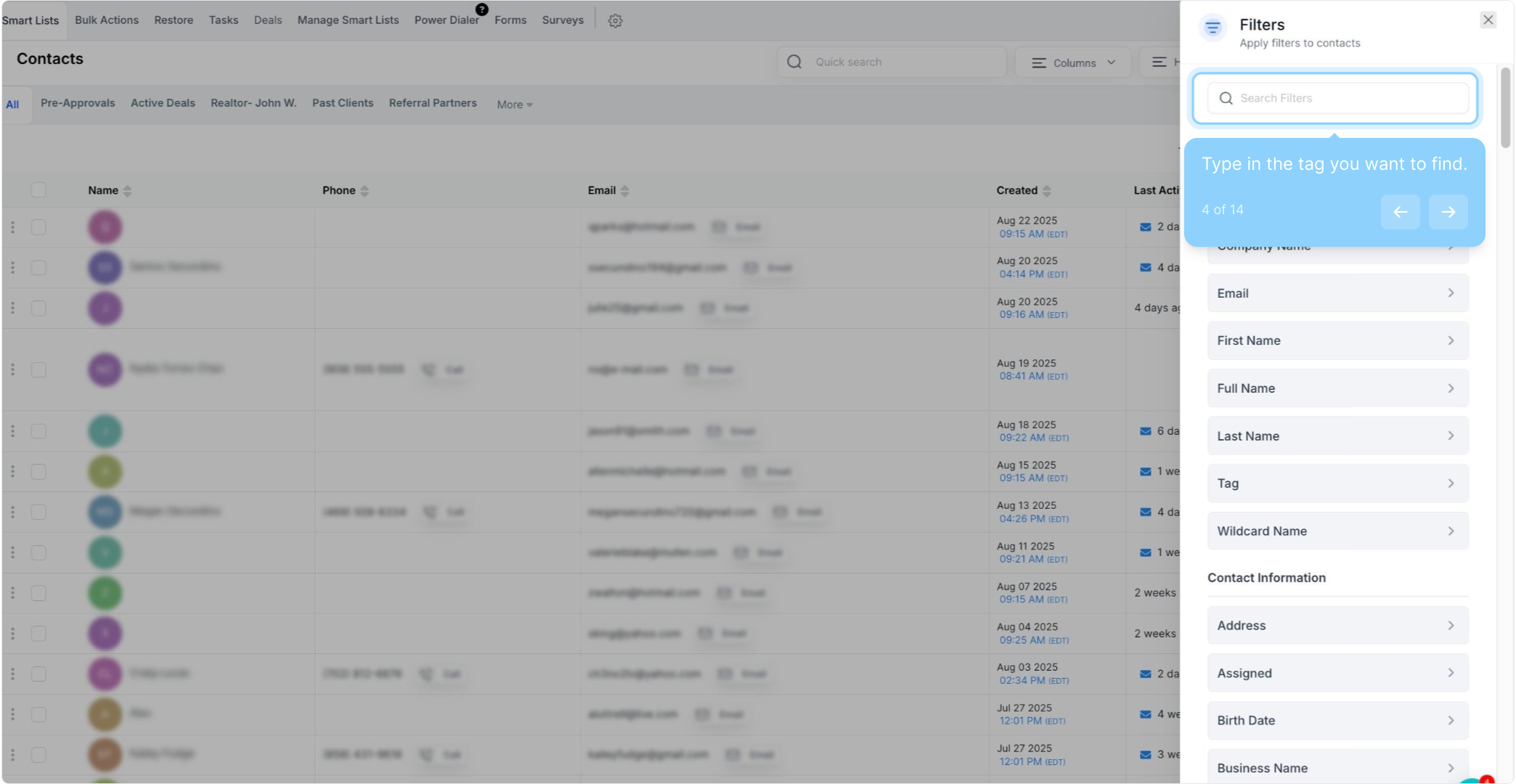Go to next tour step arrow
Viewport: 1516px width, 784px height.
click(1448, 212)
